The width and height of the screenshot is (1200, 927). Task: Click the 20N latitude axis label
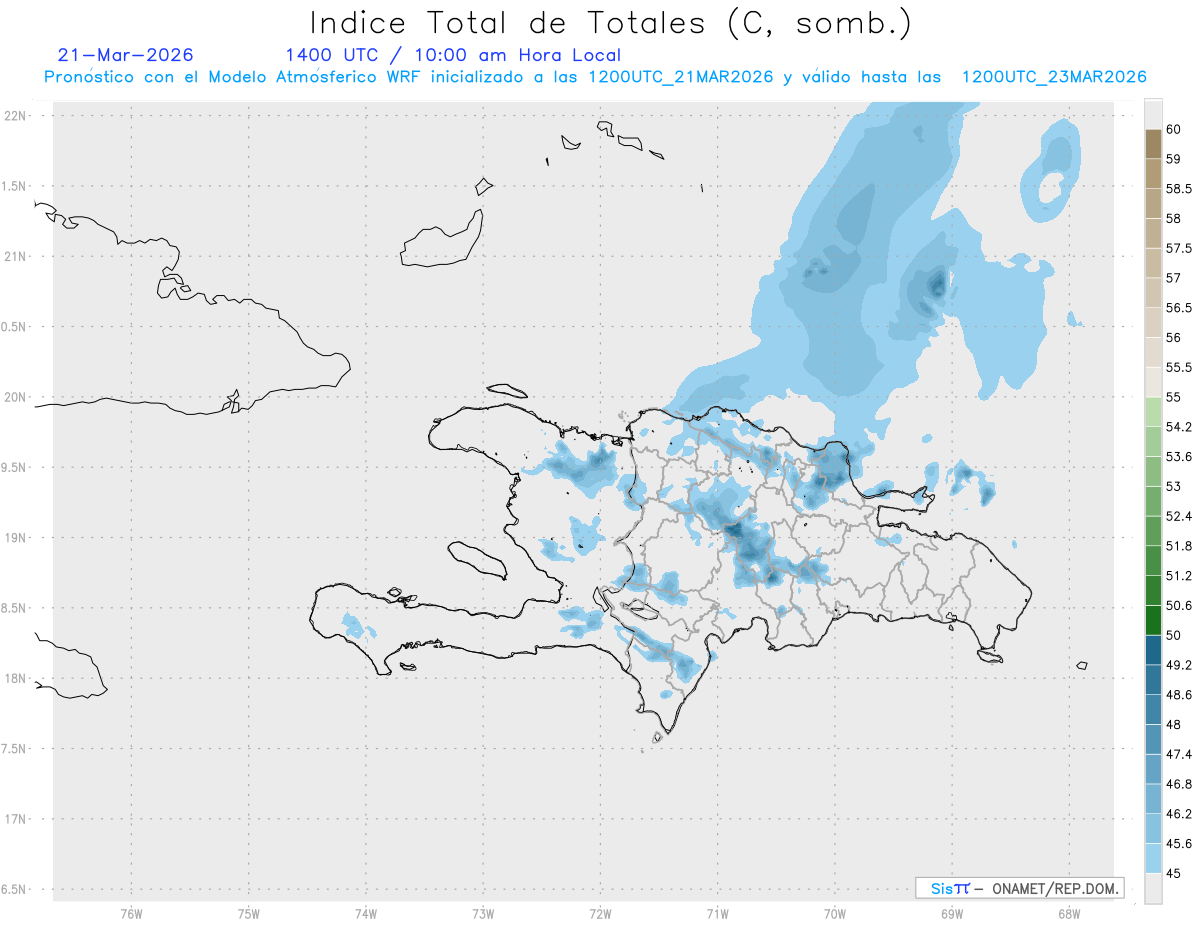coord(17,397)
